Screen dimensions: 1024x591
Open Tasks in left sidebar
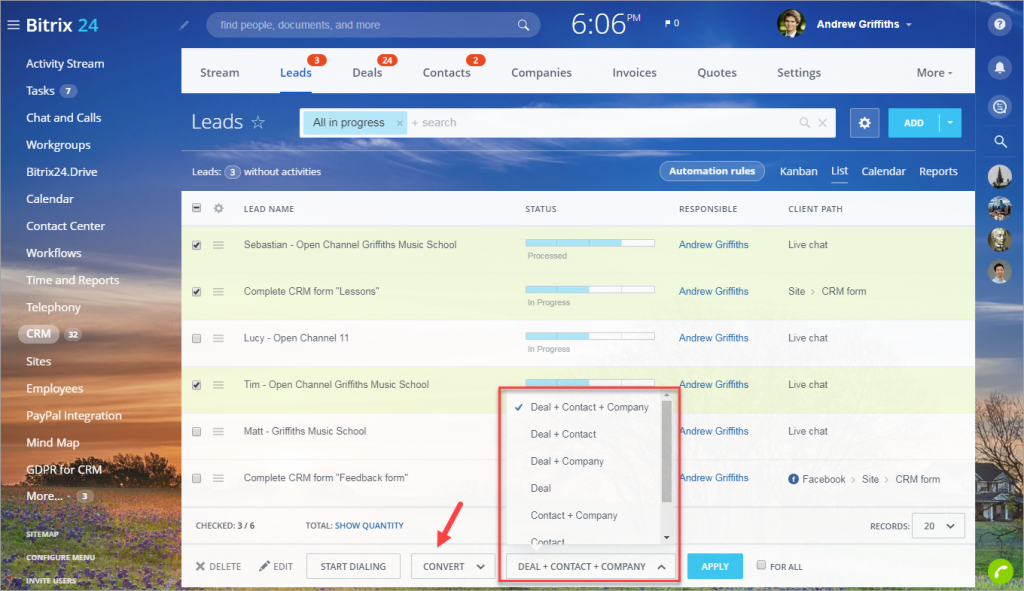[x=40, y=91]
